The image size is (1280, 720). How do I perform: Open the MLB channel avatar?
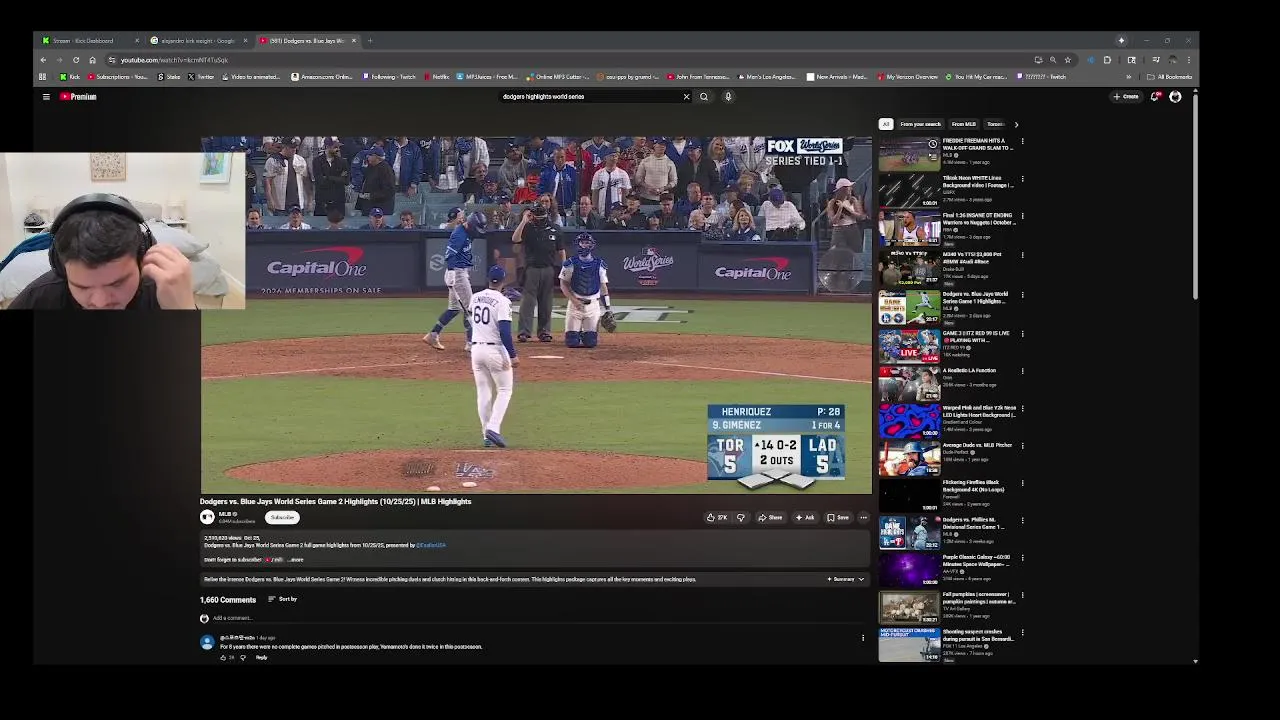click(207, 517)
